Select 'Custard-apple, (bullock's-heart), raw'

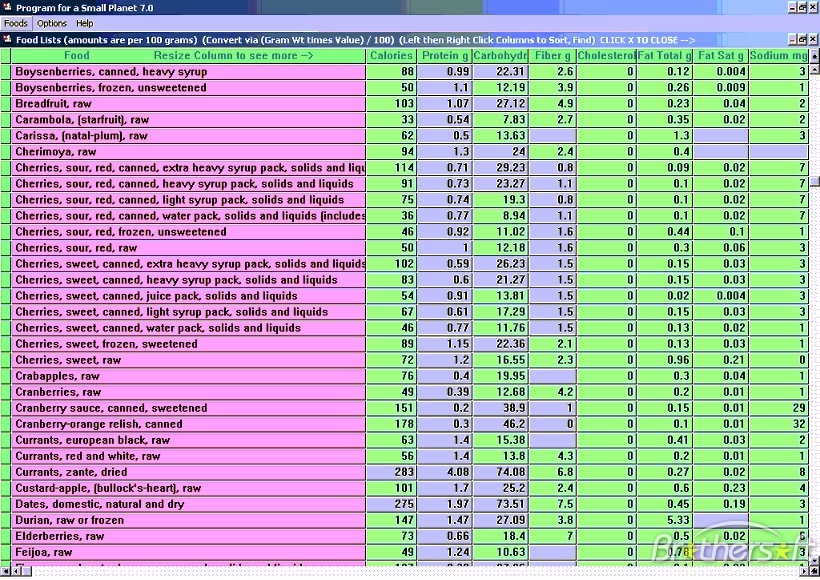[188, 488]
